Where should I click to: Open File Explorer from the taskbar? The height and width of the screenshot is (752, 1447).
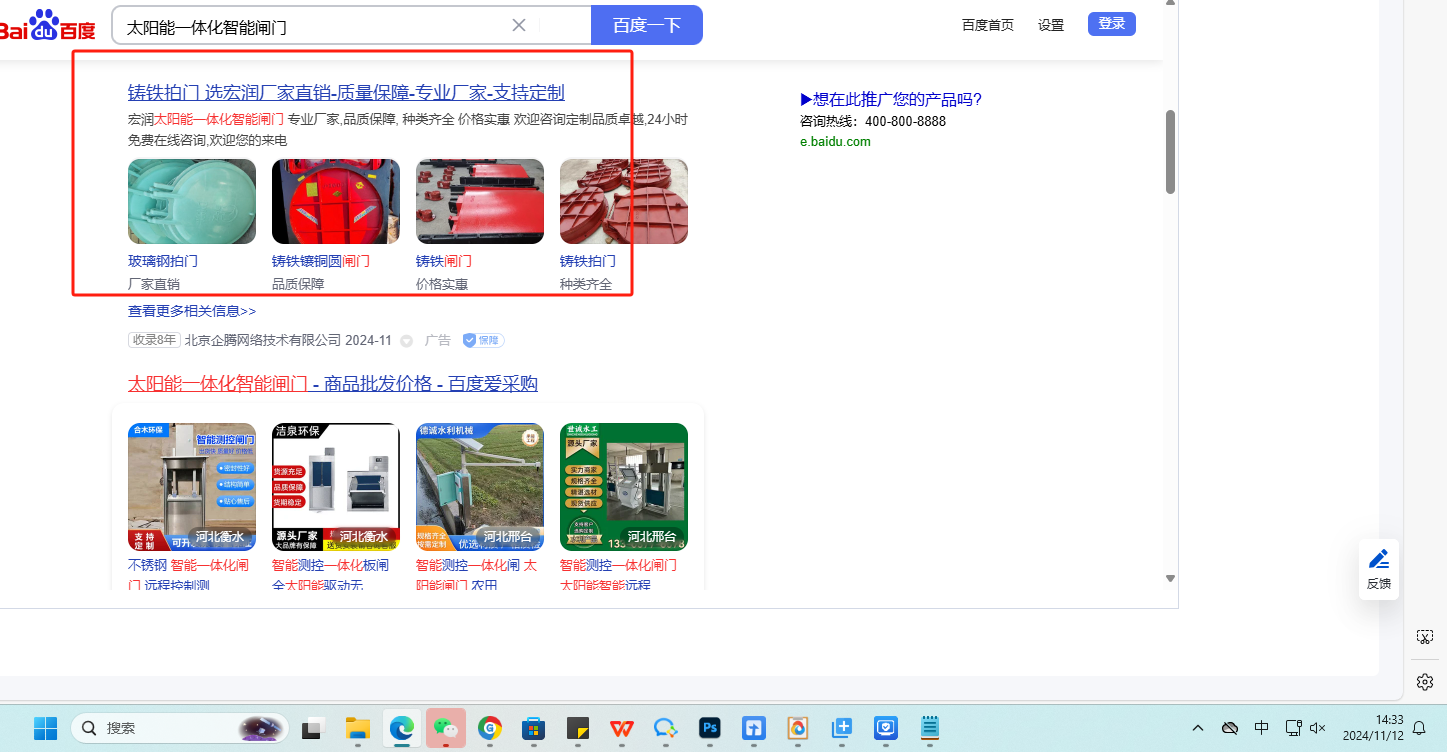[x=357, y=728]
